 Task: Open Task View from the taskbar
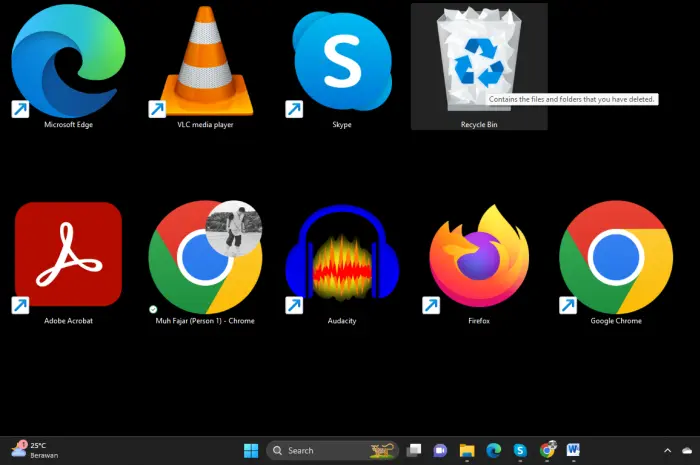414,451
